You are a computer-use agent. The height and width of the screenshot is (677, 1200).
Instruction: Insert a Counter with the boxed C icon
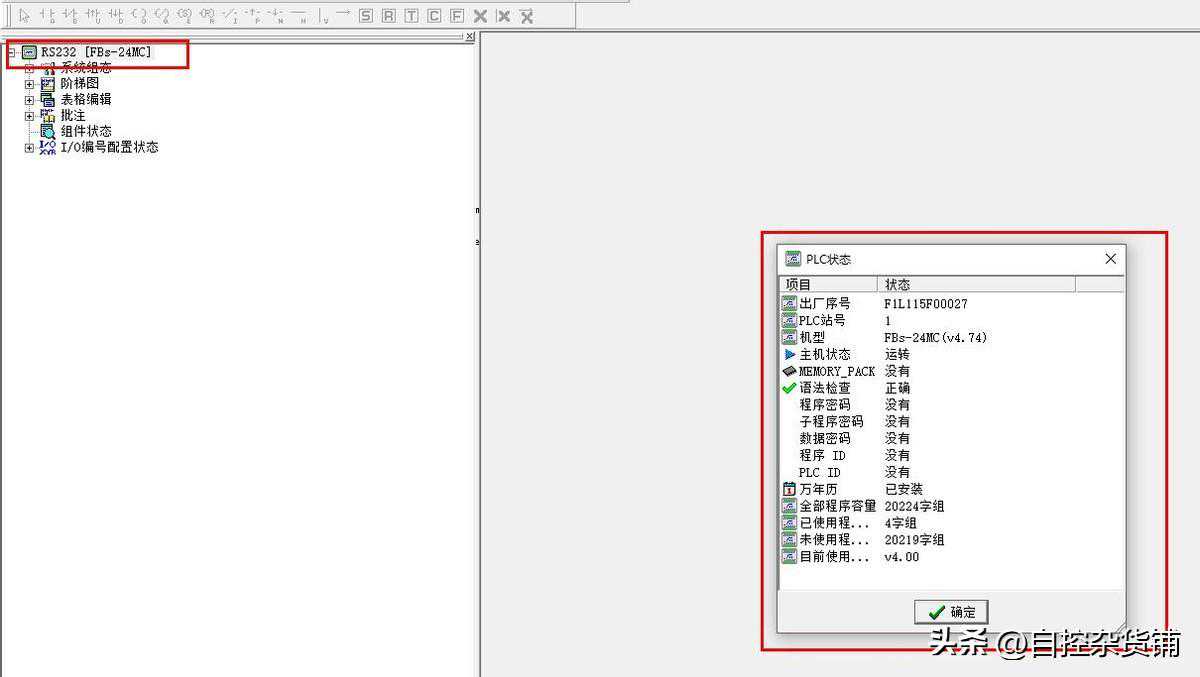pos(434,16)
